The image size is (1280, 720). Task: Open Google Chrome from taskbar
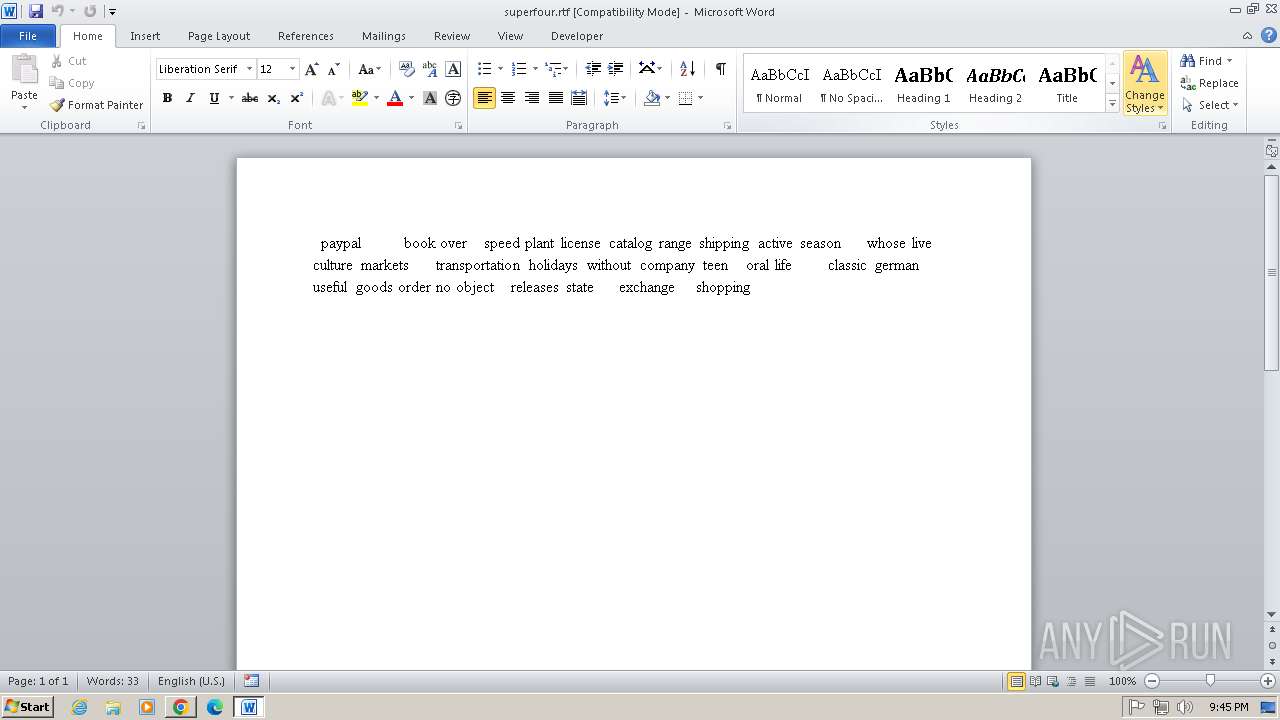point(181,707)
